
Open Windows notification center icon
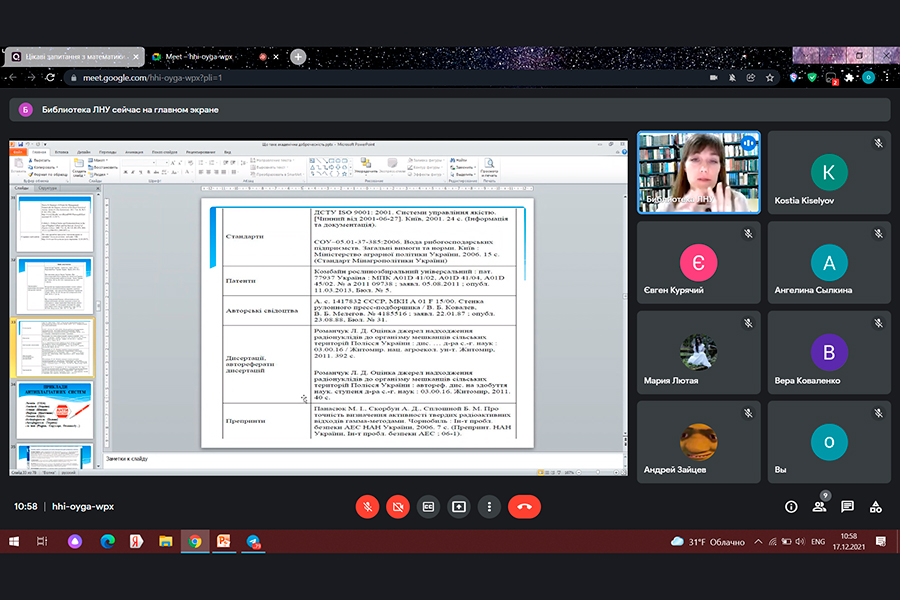coord(881,541)
